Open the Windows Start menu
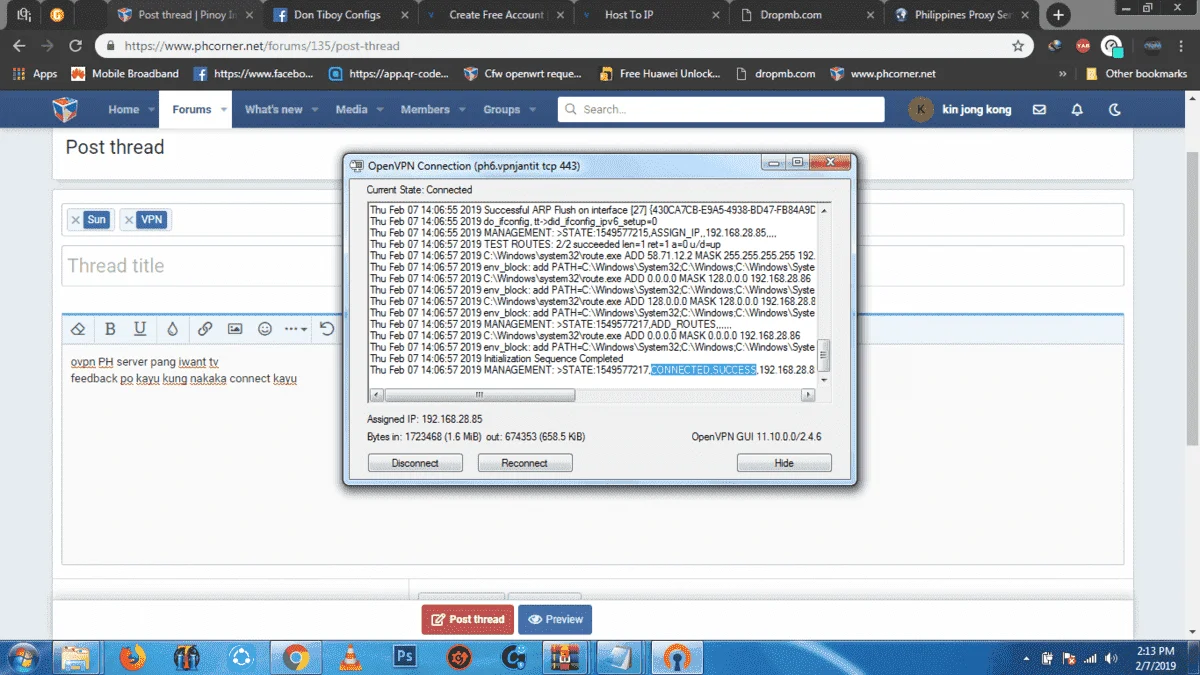 [x=22, y=657]
